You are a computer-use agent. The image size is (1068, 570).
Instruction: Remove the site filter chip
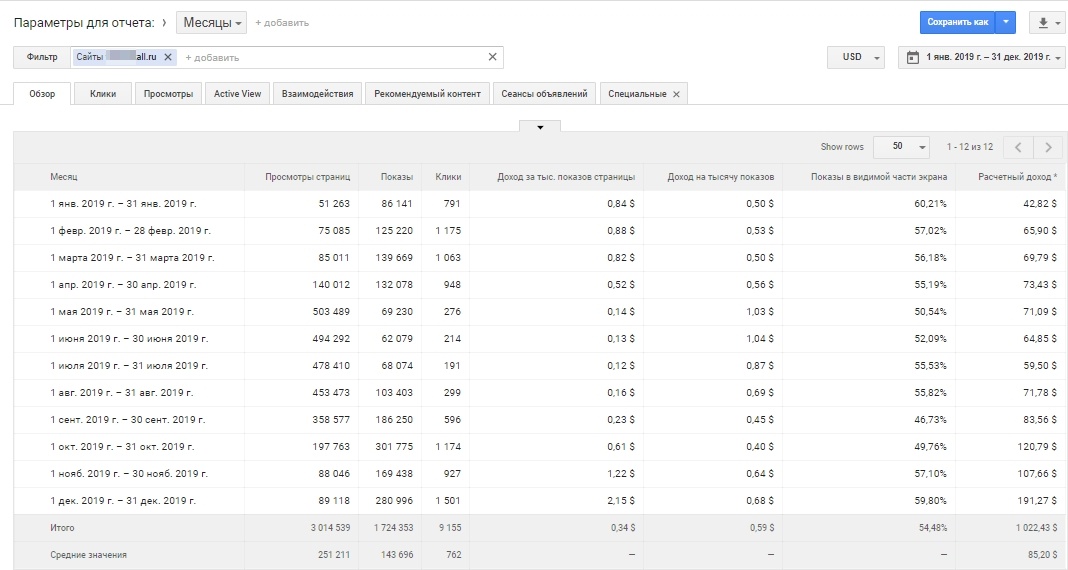pyautogui.click(x=168, y=58)
